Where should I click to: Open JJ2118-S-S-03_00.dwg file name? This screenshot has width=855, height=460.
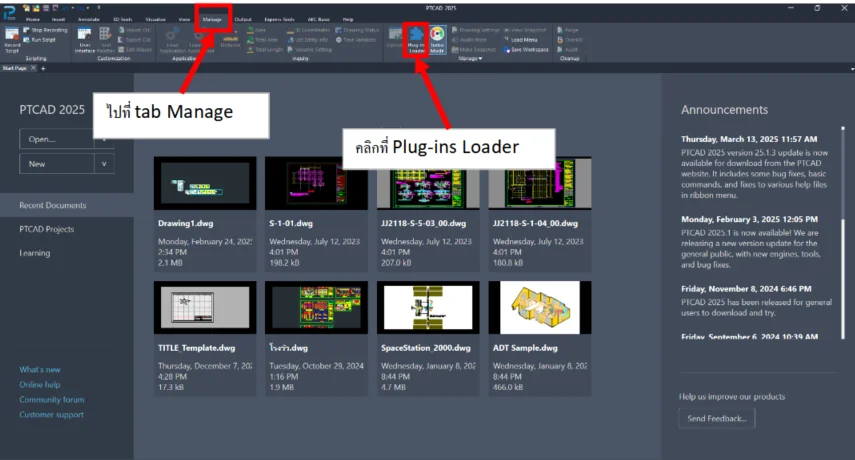click(x=424, y=223)
